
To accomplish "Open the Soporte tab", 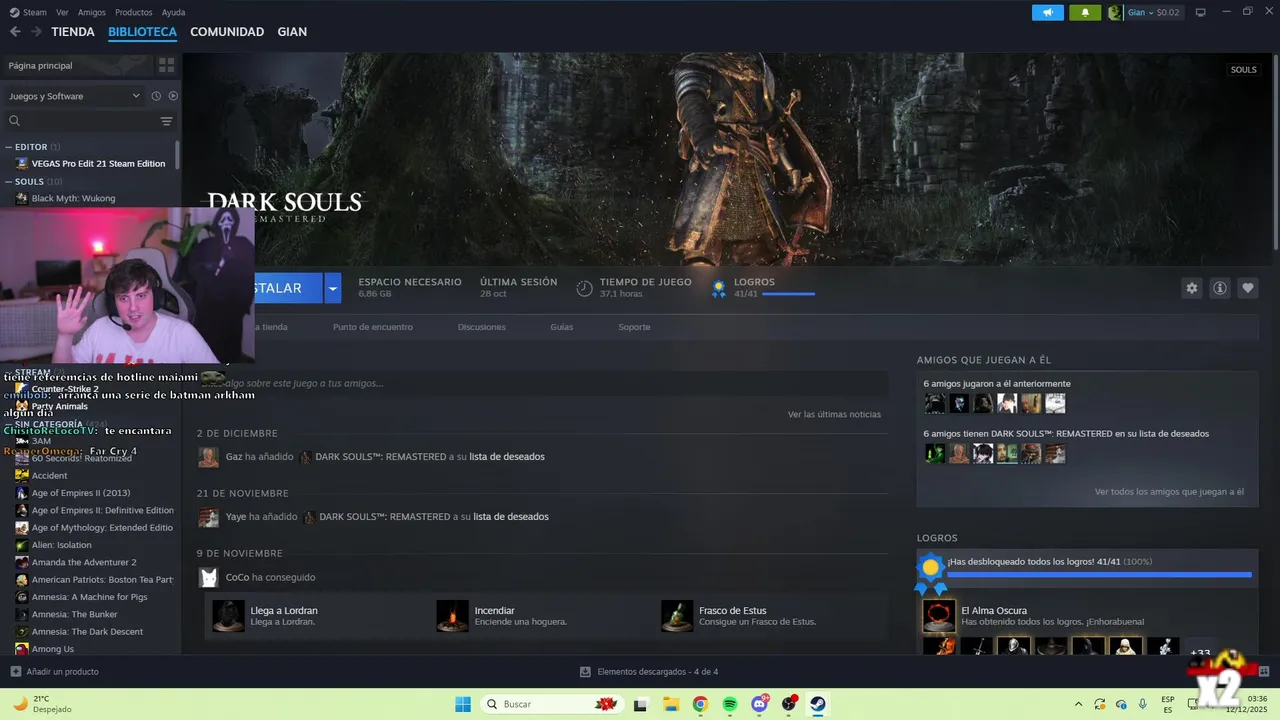I will click(634, 327).
